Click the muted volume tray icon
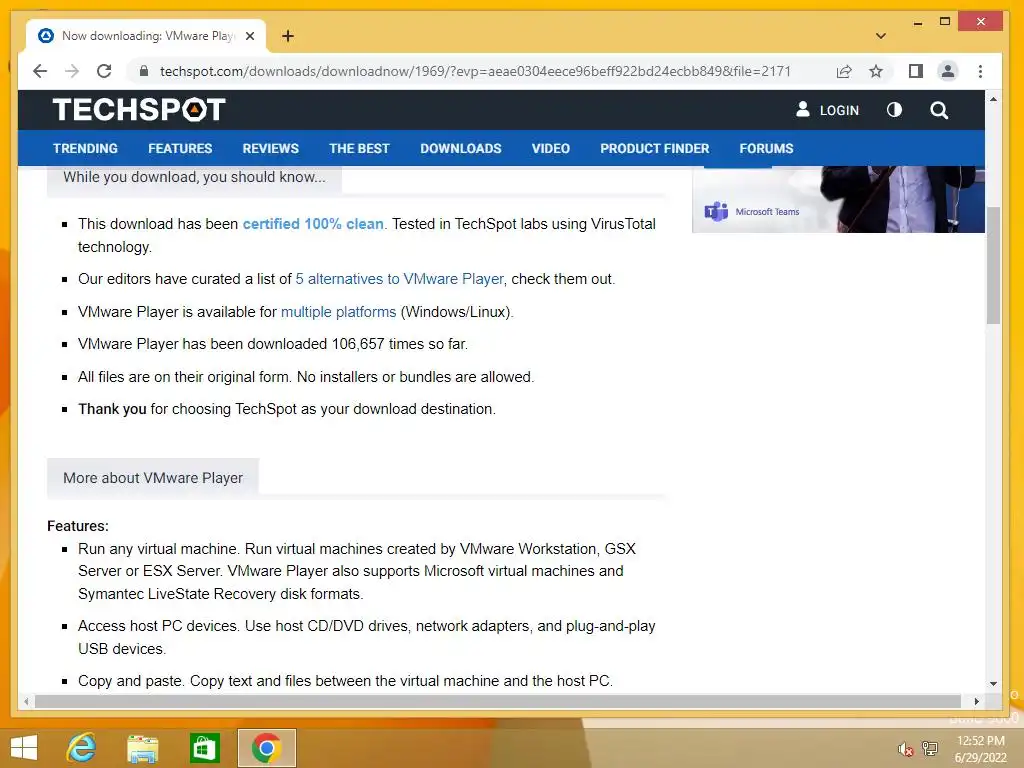 tap(905, 749)
